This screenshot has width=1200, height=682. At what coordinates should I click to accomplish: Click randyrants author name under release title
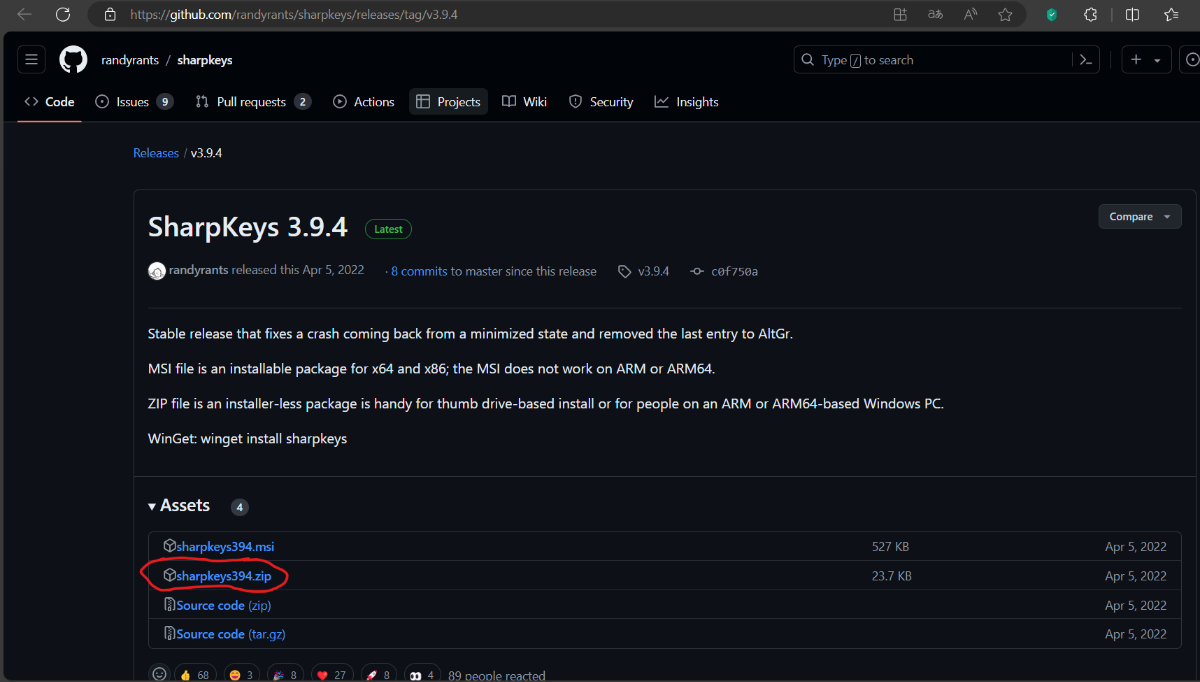[198, 271]
